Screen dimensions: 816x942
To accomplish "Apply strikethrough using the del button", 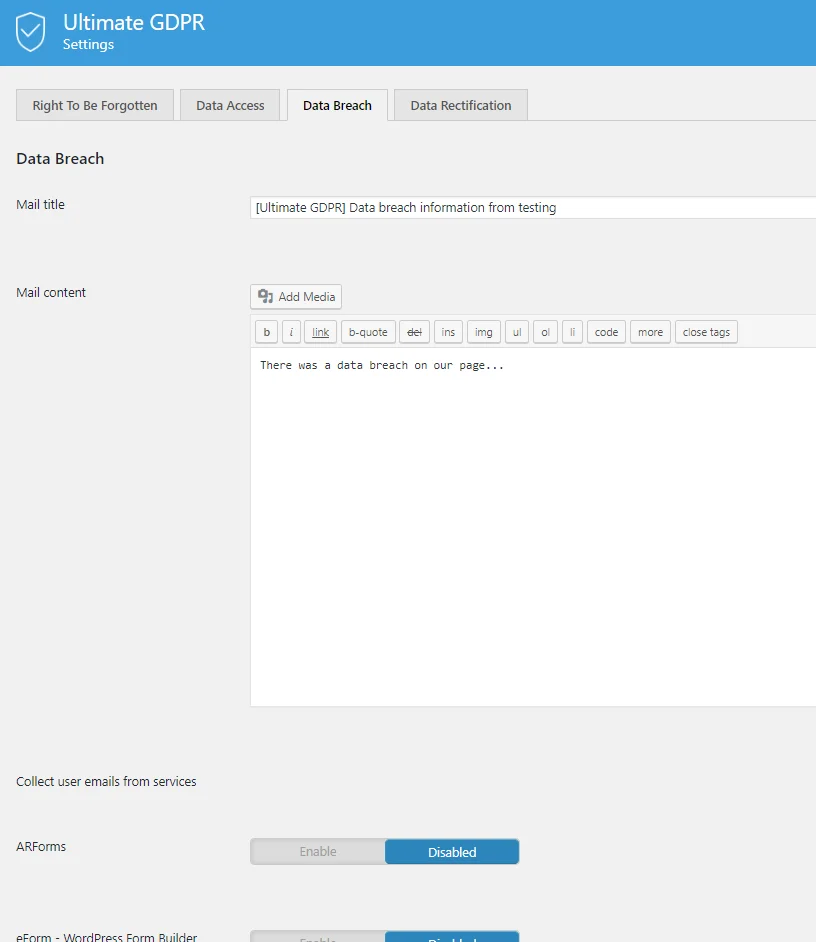I will (414, 331).
